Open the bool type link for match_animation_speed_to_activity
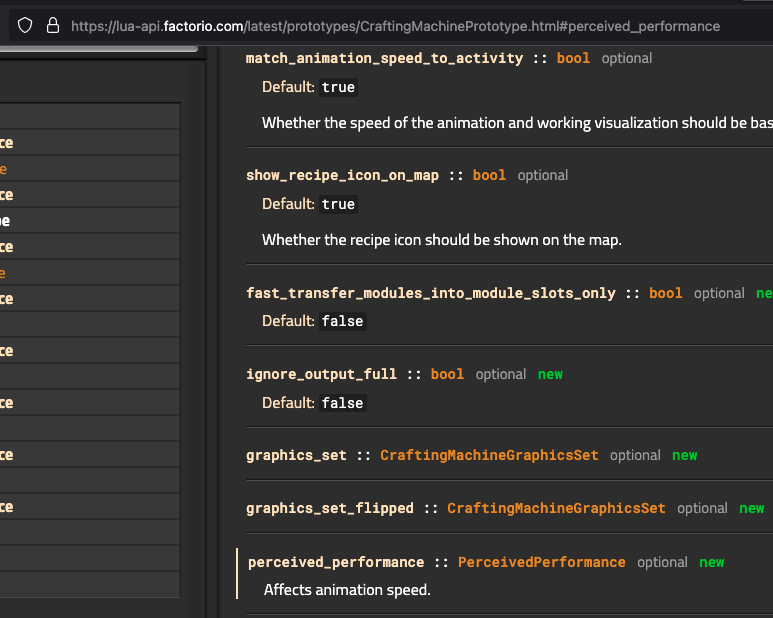 [573, 58]
